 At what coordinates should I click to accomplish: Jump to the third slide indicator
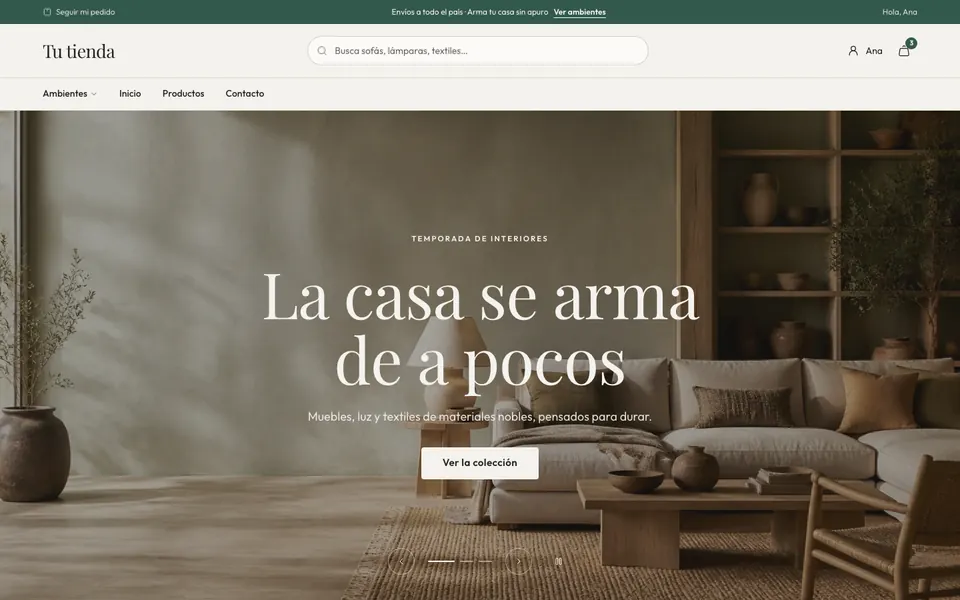click(x=486, y=561)
